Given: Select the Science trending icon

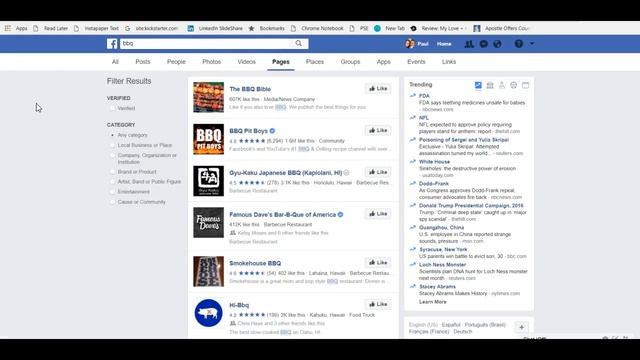Looking at the screenshot, I should [x=502, y=85].
